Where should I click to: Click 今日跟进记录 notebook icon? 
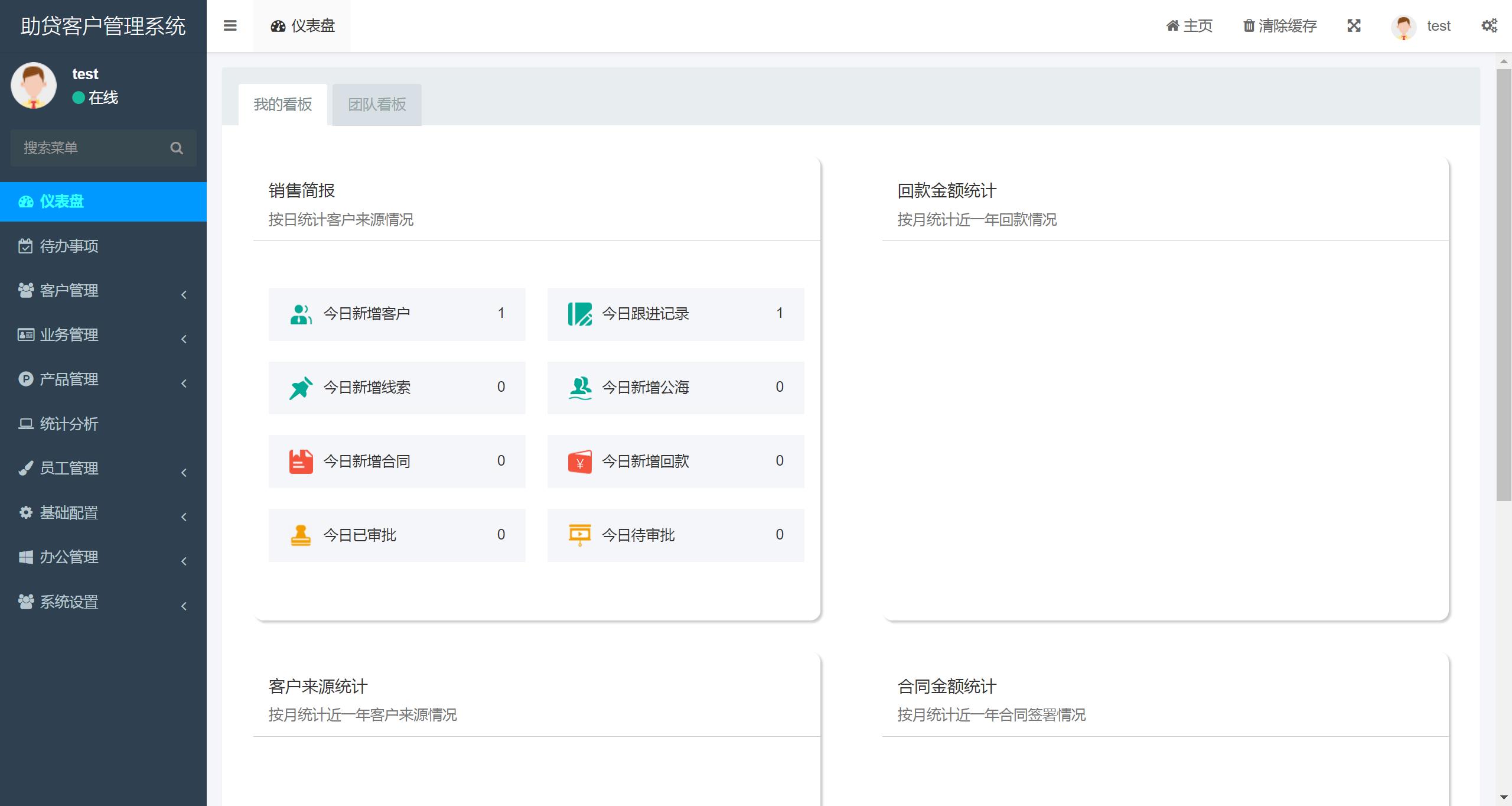tap(579, 314)
